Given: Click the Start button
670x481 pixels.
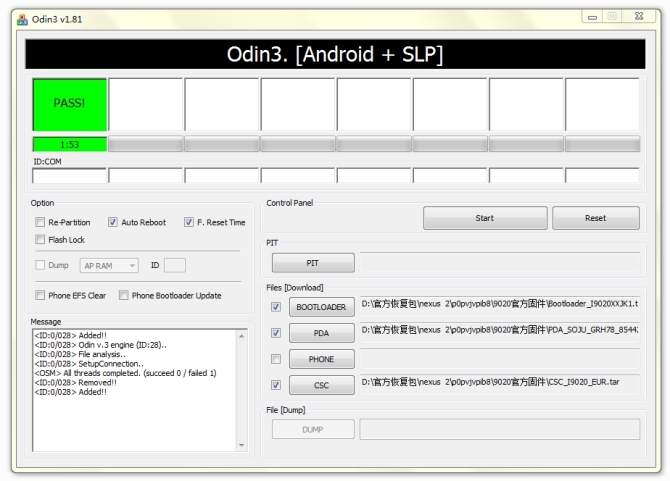Looking at the screenshot, I should pyautogui.click(x=485, y=218).
